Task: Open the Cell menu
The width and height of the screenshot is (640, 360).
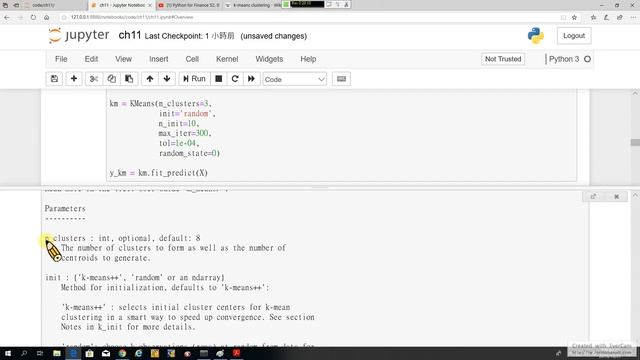Action: pos(192,59)
